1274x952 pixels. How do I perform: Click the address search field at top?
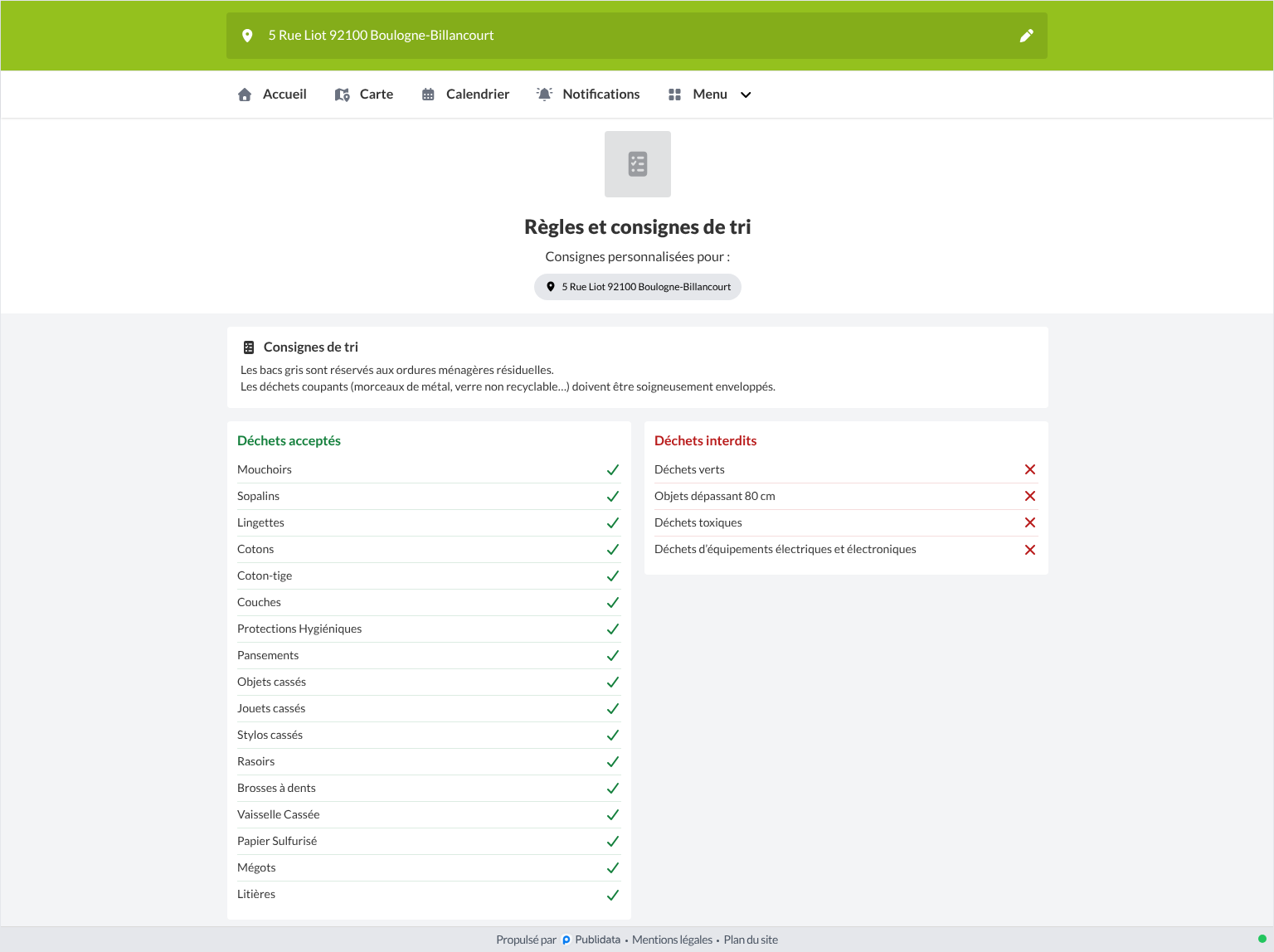[x=637, y=36]
